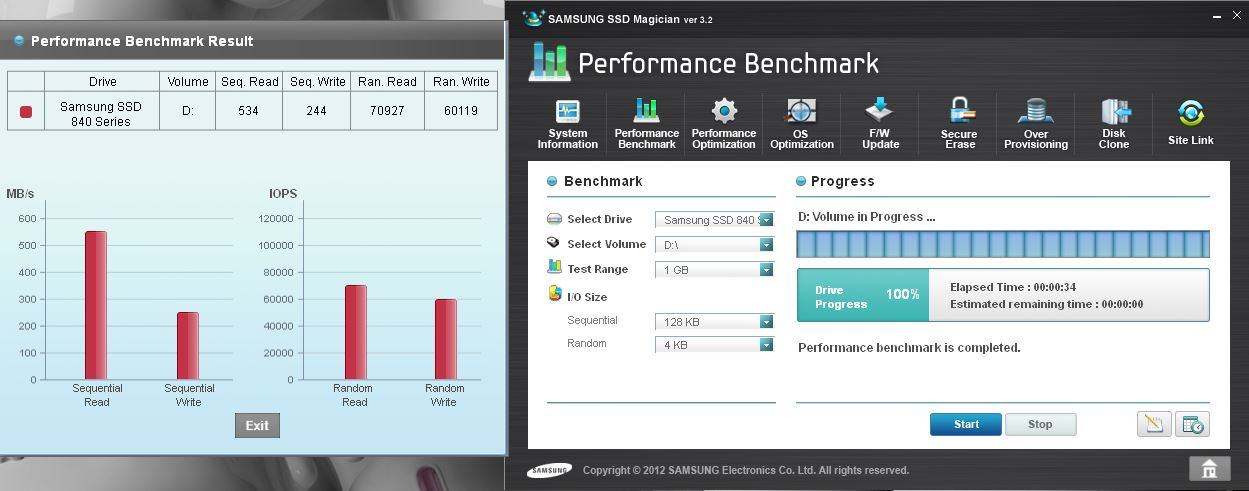Click the Stop button
Image resolution: width=1249 pixels, height=491 pixels.
(x=1040, y=424)
